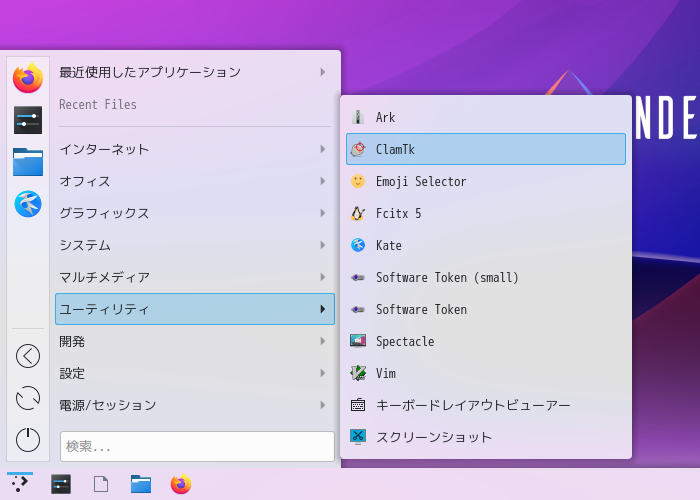The width and height of the screenshot is (700, 500).
Task: Click the Emoji Selector smiley icon
Action: pyautogui.click(x=358, y=181)
